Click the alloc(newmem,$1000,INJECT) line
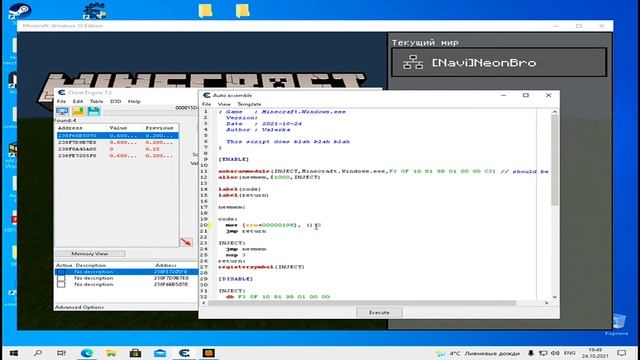 [x=269, y=177]
